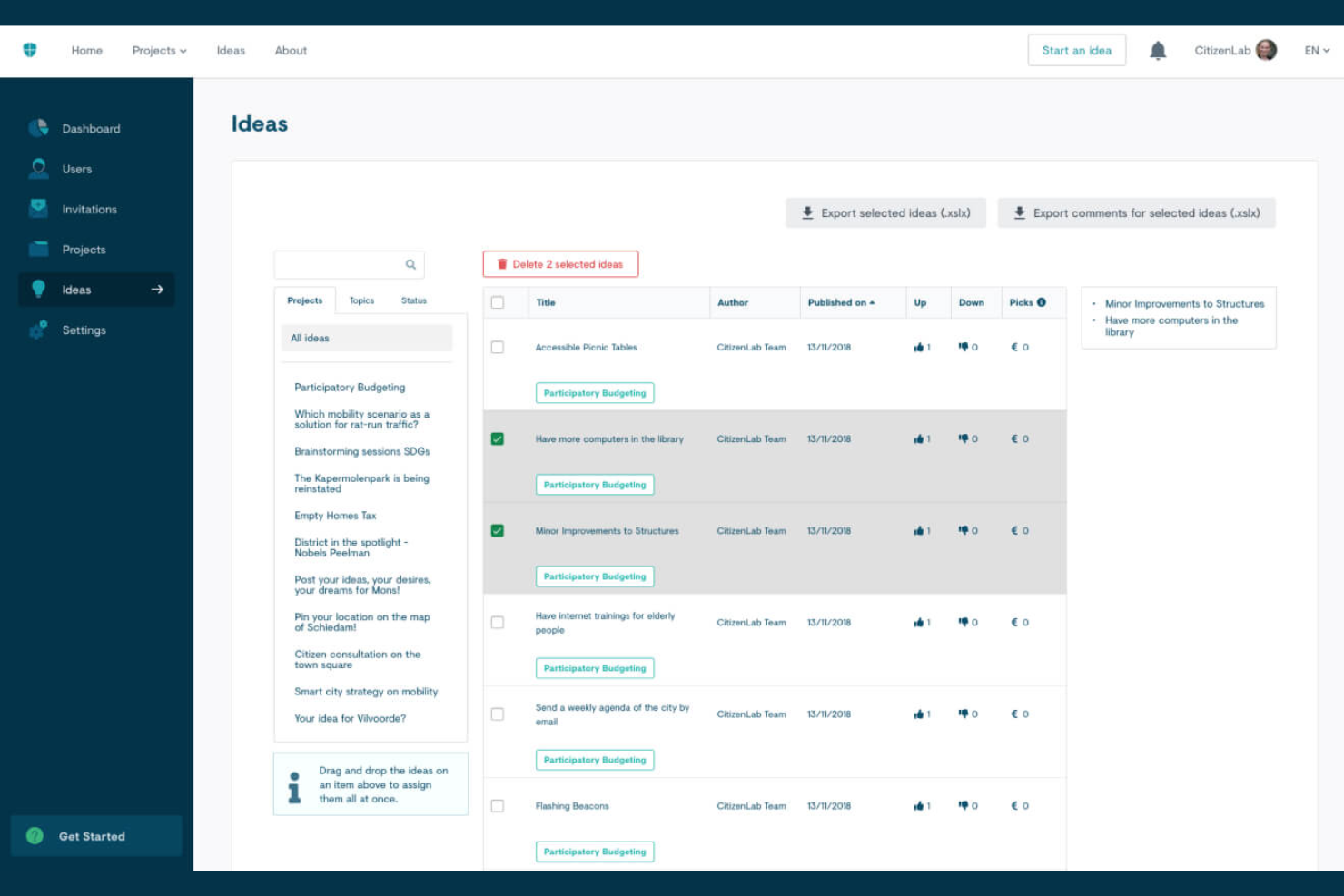Toggle the select-all checkbox in table header

(x=498, y=302)
